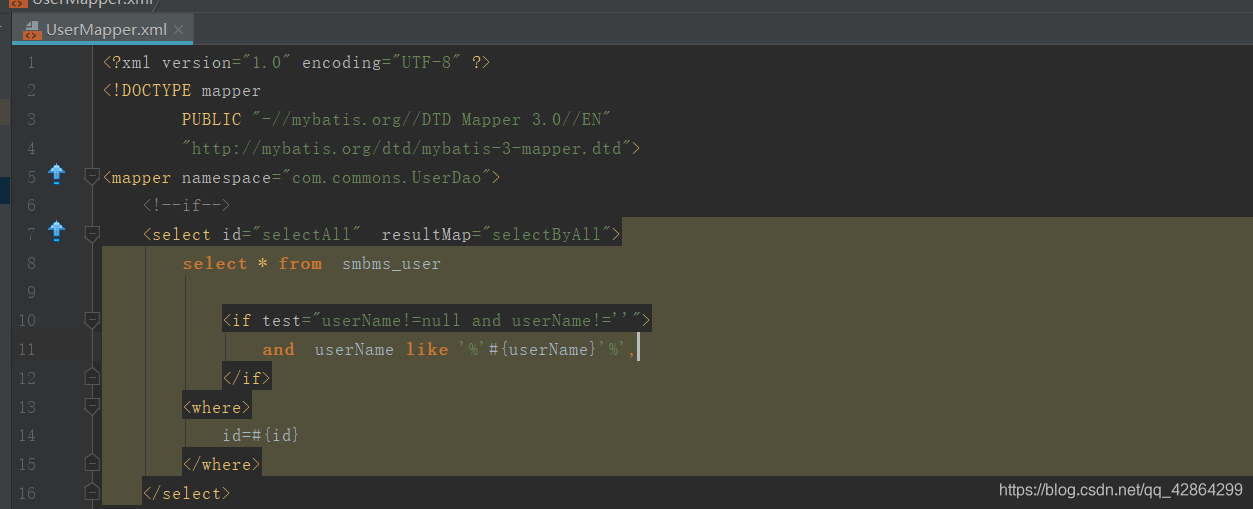Click the test condition userName!=null and userName!=''
The width and height of the screenshot is (1253, 509).
coord(476,320)
